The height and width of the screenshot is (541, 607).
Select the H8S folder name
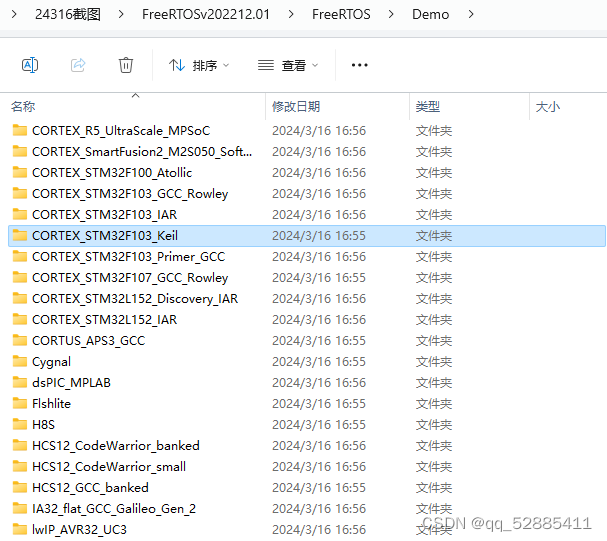[43, 425]
